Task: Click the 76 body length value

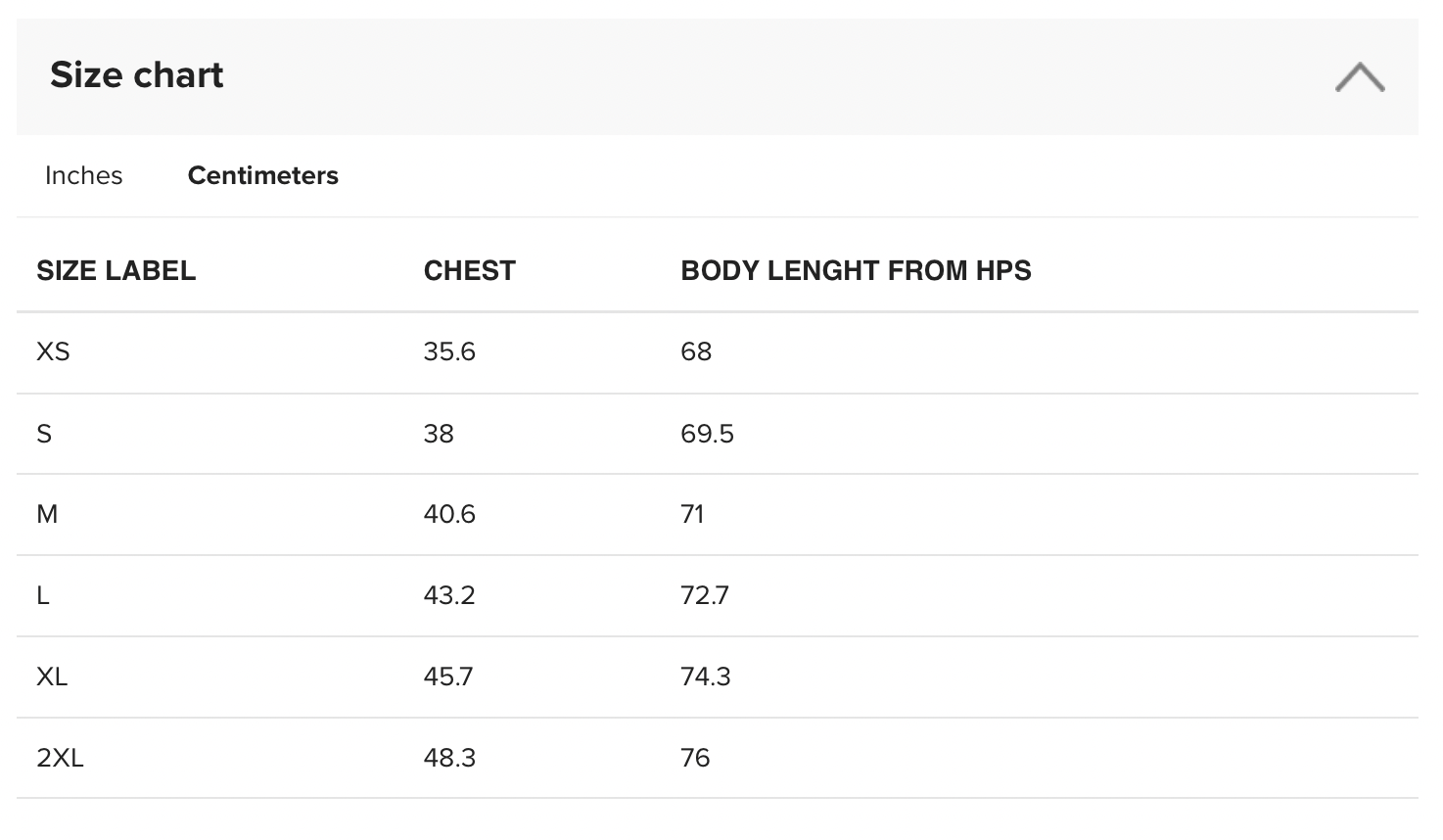Action: click(x=695, y=759)
